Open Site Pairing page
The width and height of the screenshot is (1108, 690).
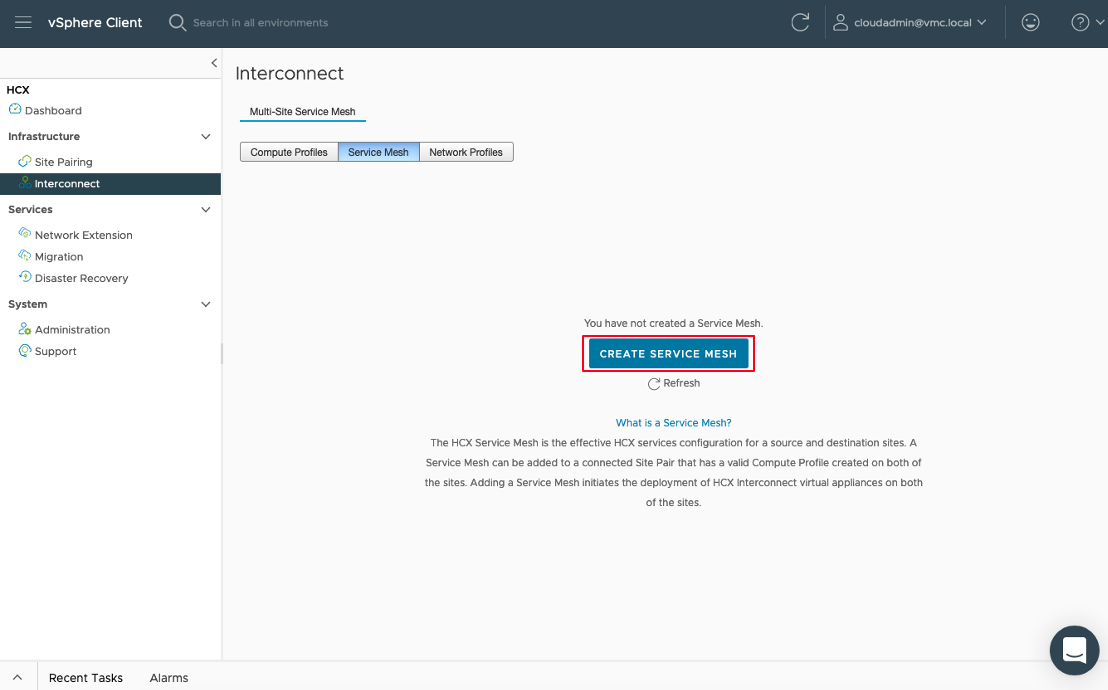click(x=64, y=162)
